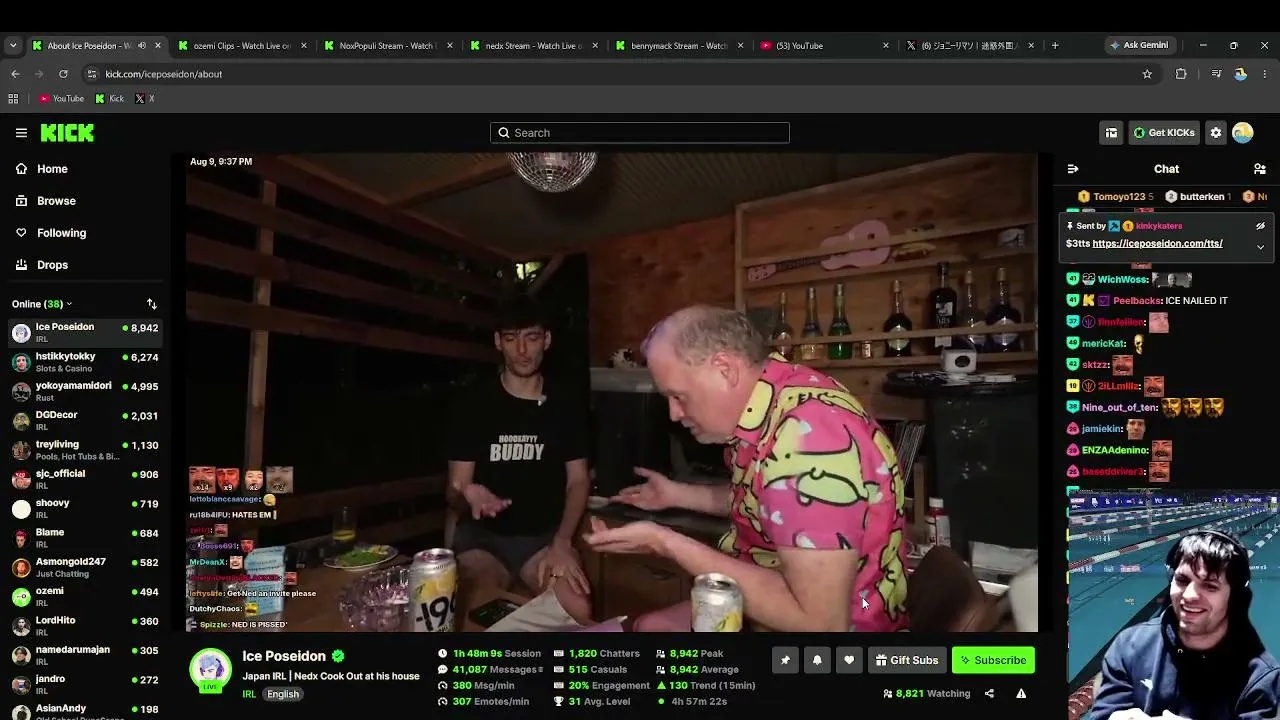Click the pin stream icon button
This screenshot has height=720, width=1280.
(785, 660)
